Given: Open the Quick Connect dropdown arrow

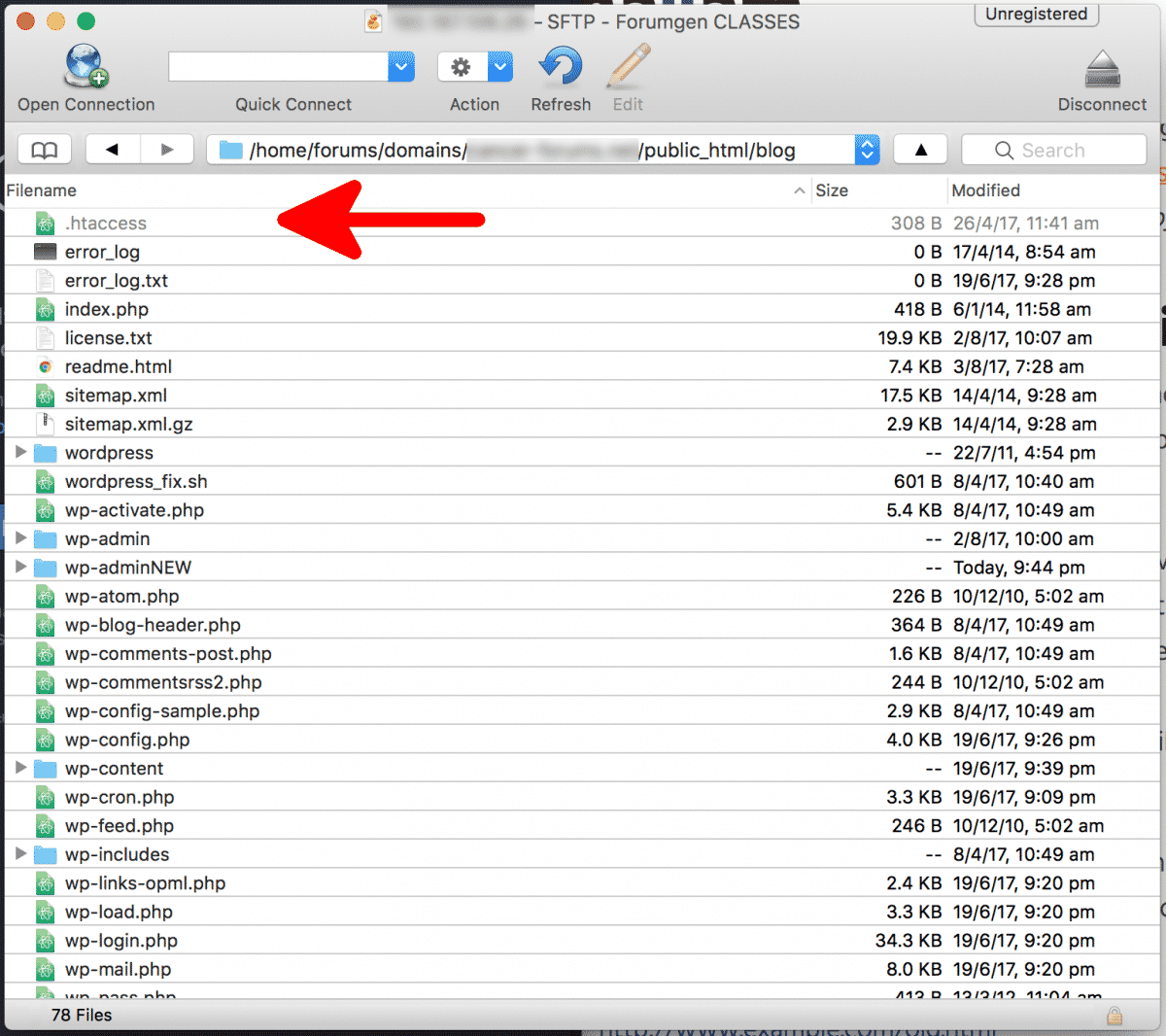Looking at the screenshot, I should 401,67.
